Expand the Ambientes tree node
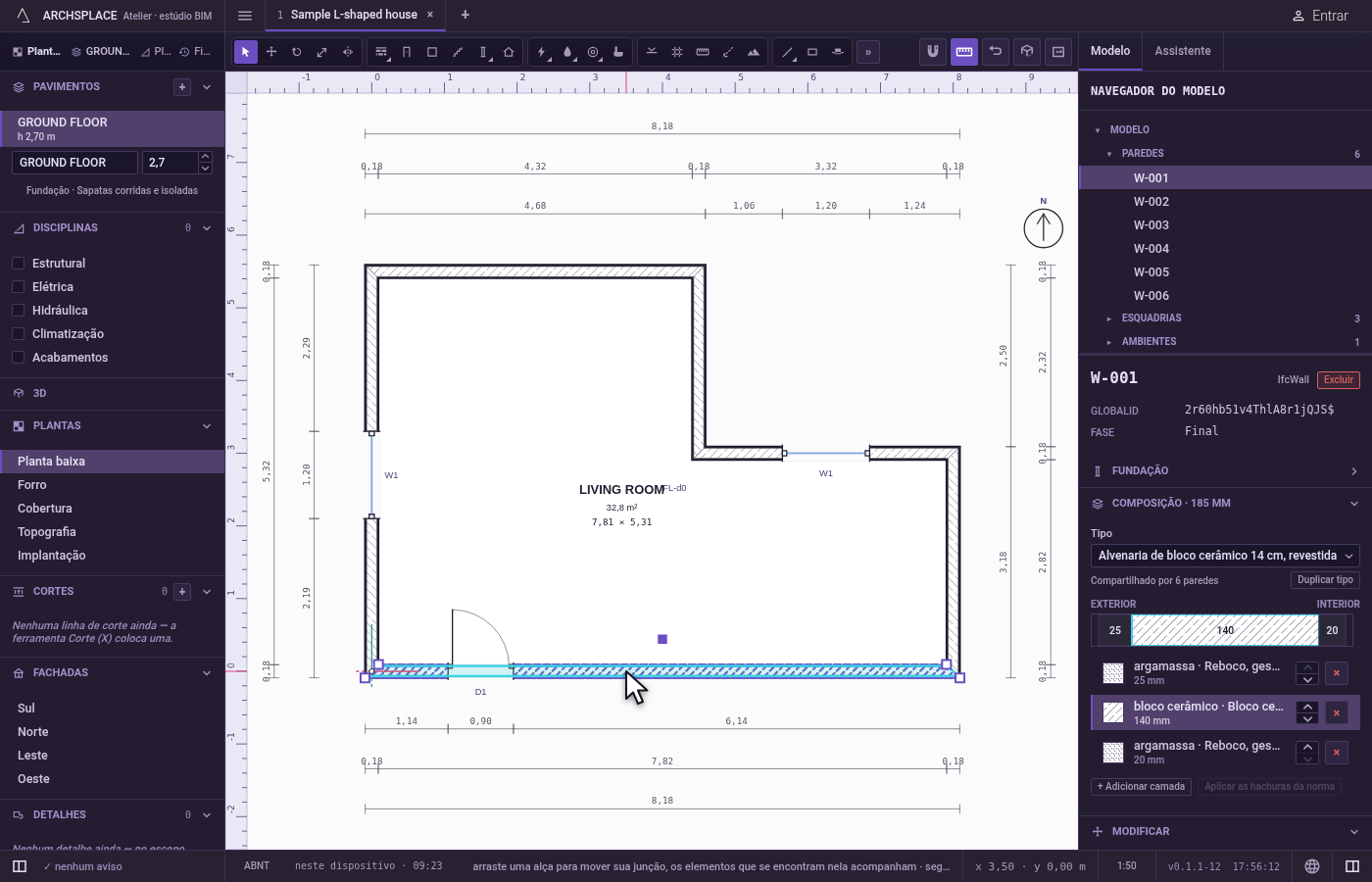The width and height of the screenshot is (1372, 882). tap(1109, 342)
